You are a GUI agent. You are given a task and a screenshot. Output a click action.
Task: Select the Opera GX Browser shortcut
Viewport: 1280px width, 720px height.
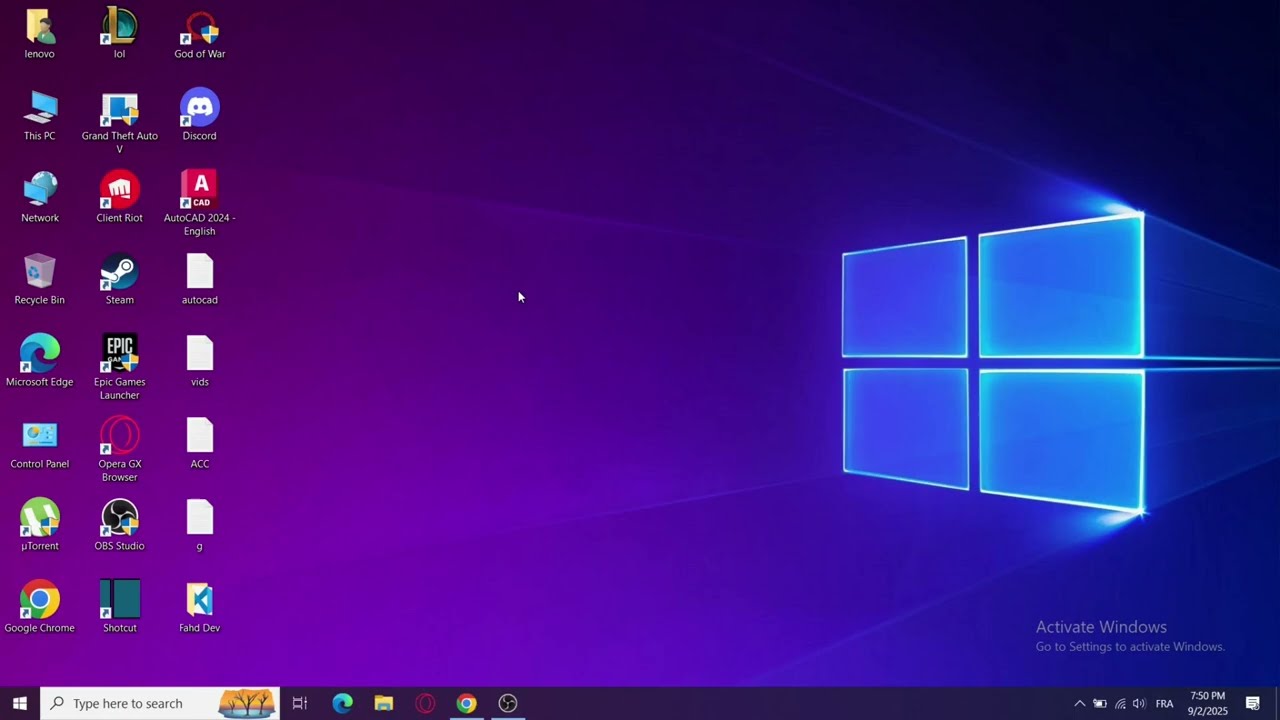[119, 451]
